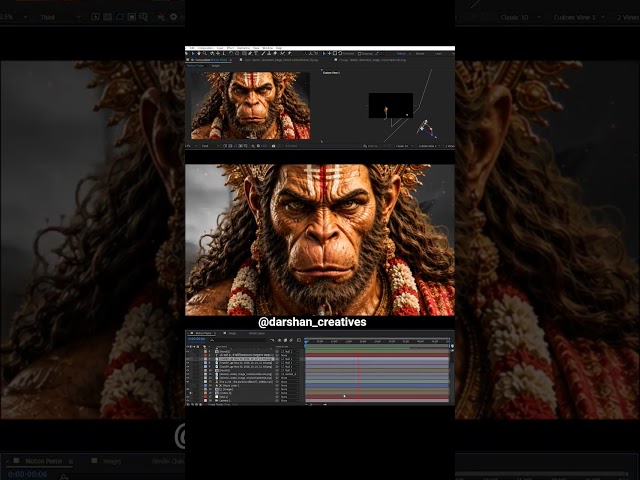The height and width of the screenshot is (480, 640).
Task: Click the label color of Shape Layer 1
Action: pos(205,385)
